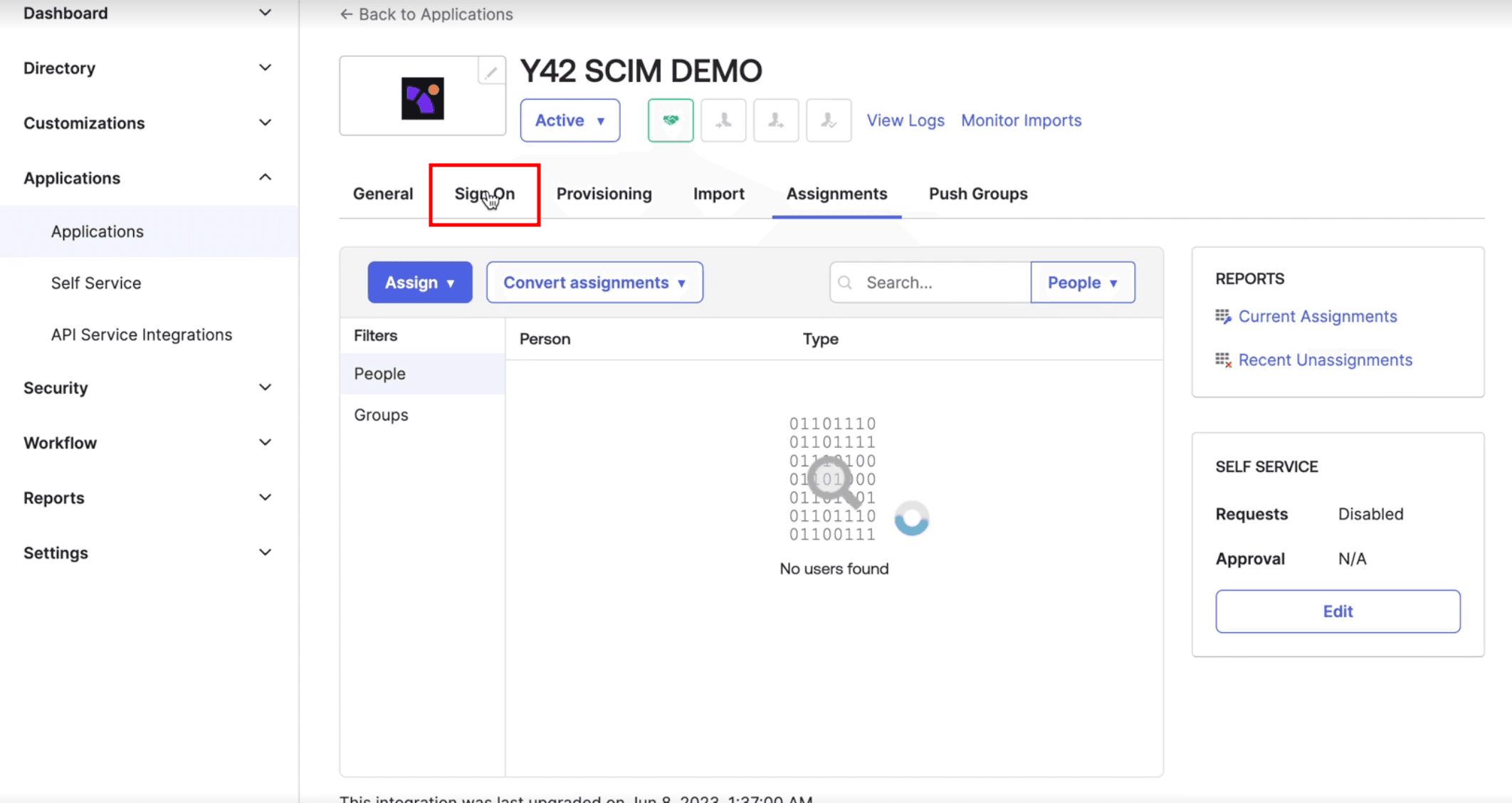Click Edit in the Self Service section
Image resolution: width=1512 pixels, height=803 pixels.
1337,611
